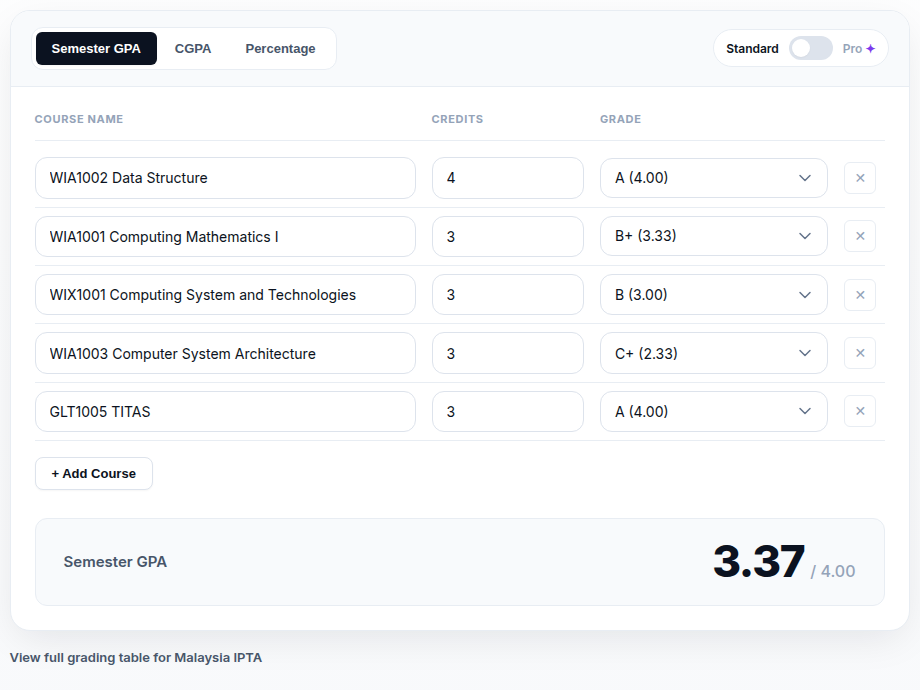Click the credits field for WIA1001 Computing Mathematics
920x690 pixels.
point(508,236)
